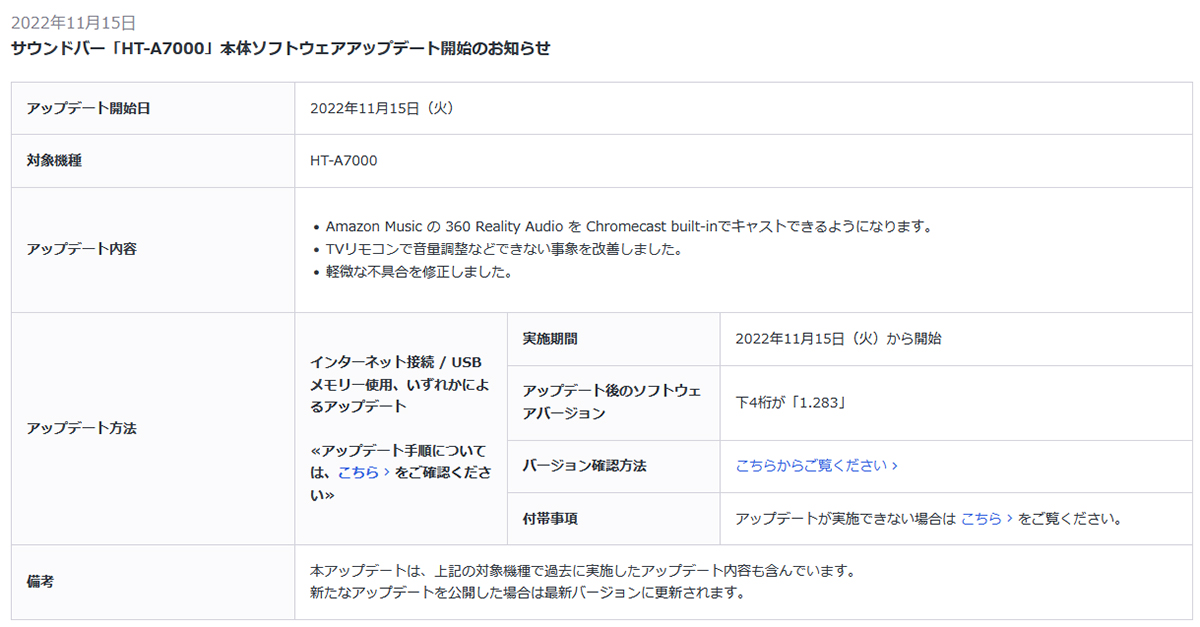Click the announcement title heading for HT-A7000
The width and height of the screenshot is (1200, 627).
[x=280, y=48]
